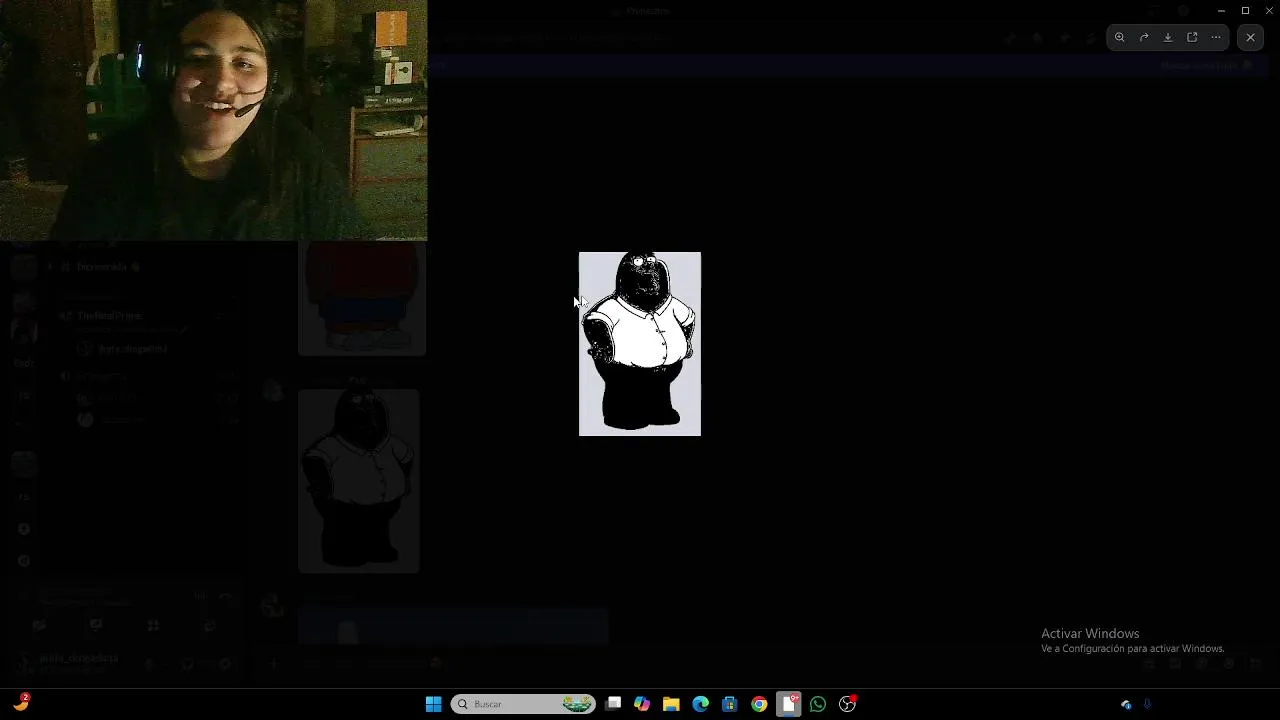Viewport: 1280px width, 720px height.
Task: Close the image preview overlay
Action: tap(1250, 37)
